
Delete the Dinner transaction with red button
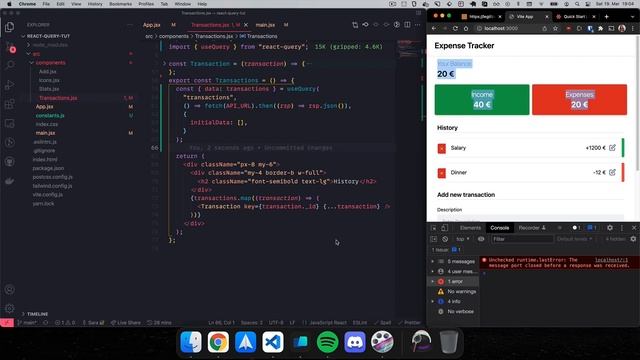442,173
